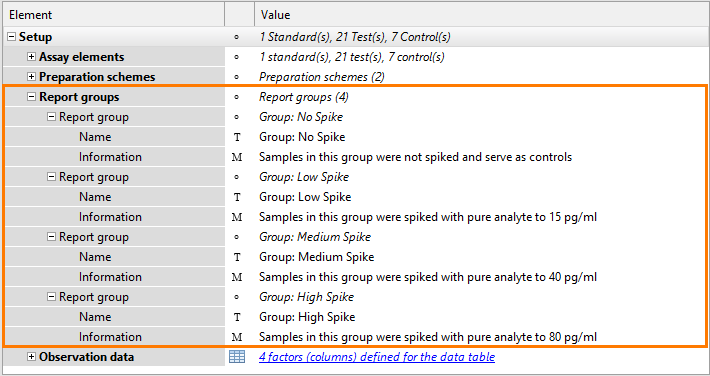
Task: Click the T icon next to Group: Medium Spike
Action: click(x=237, y=257)
